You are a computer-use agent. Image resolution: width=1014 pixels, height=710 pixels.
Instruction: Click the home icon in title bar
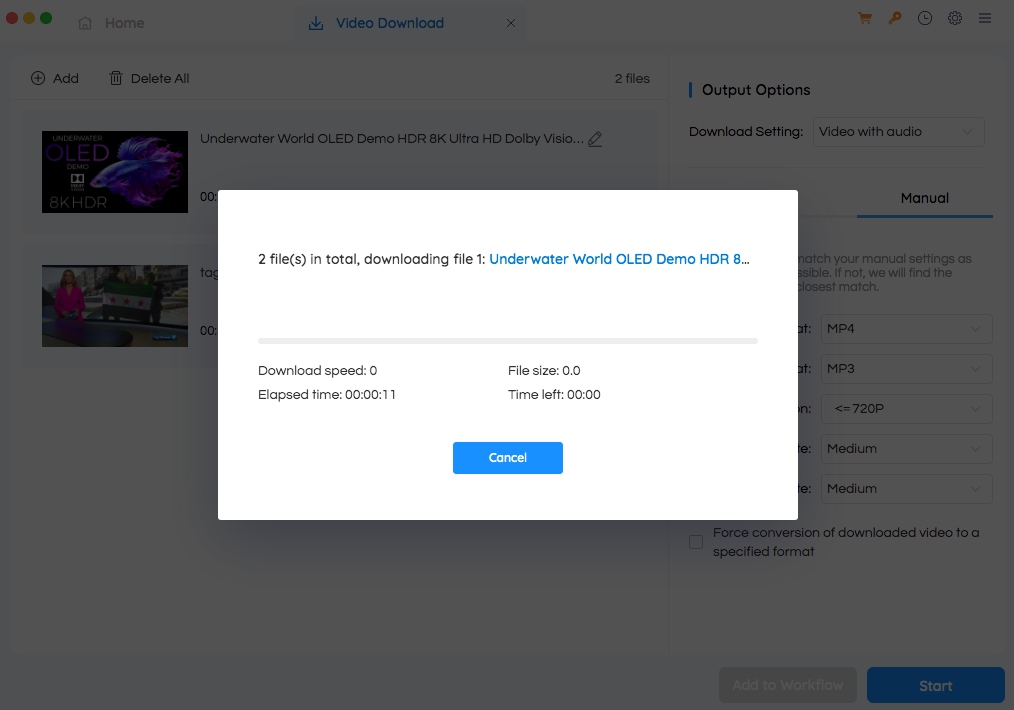pos(86,22)
